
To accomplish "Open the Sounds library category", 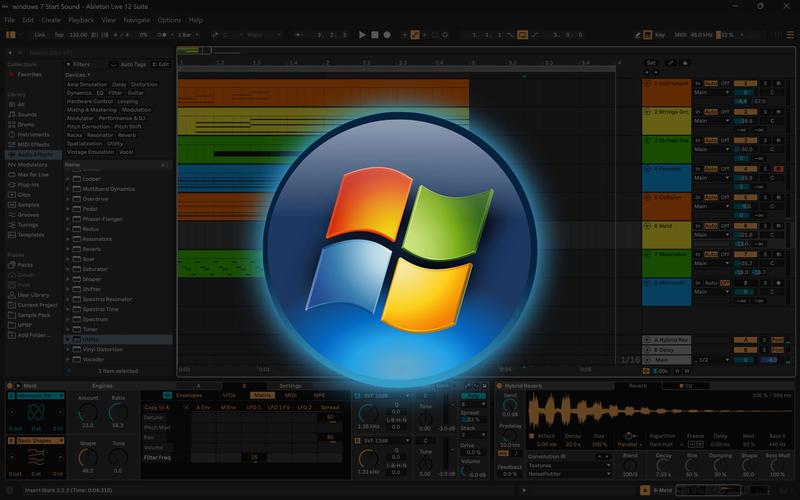I will click(28, 114).
